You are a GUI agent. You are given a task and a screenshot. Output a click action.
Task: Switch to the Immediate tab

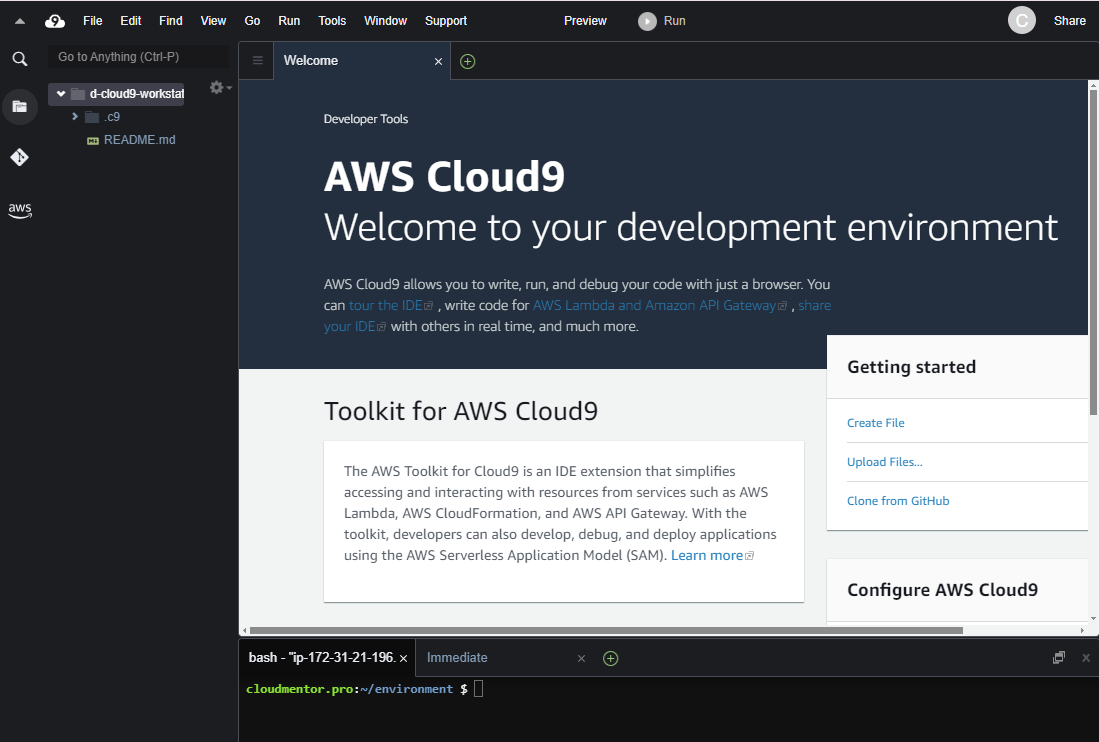457,658
